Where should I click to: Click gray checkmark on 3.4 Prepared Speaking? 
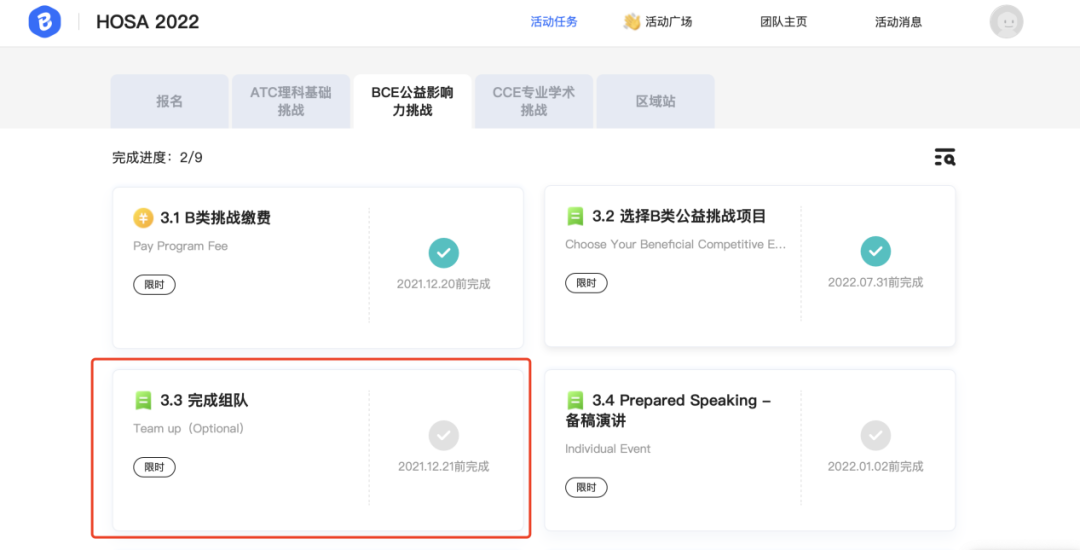tap(875, 435)
